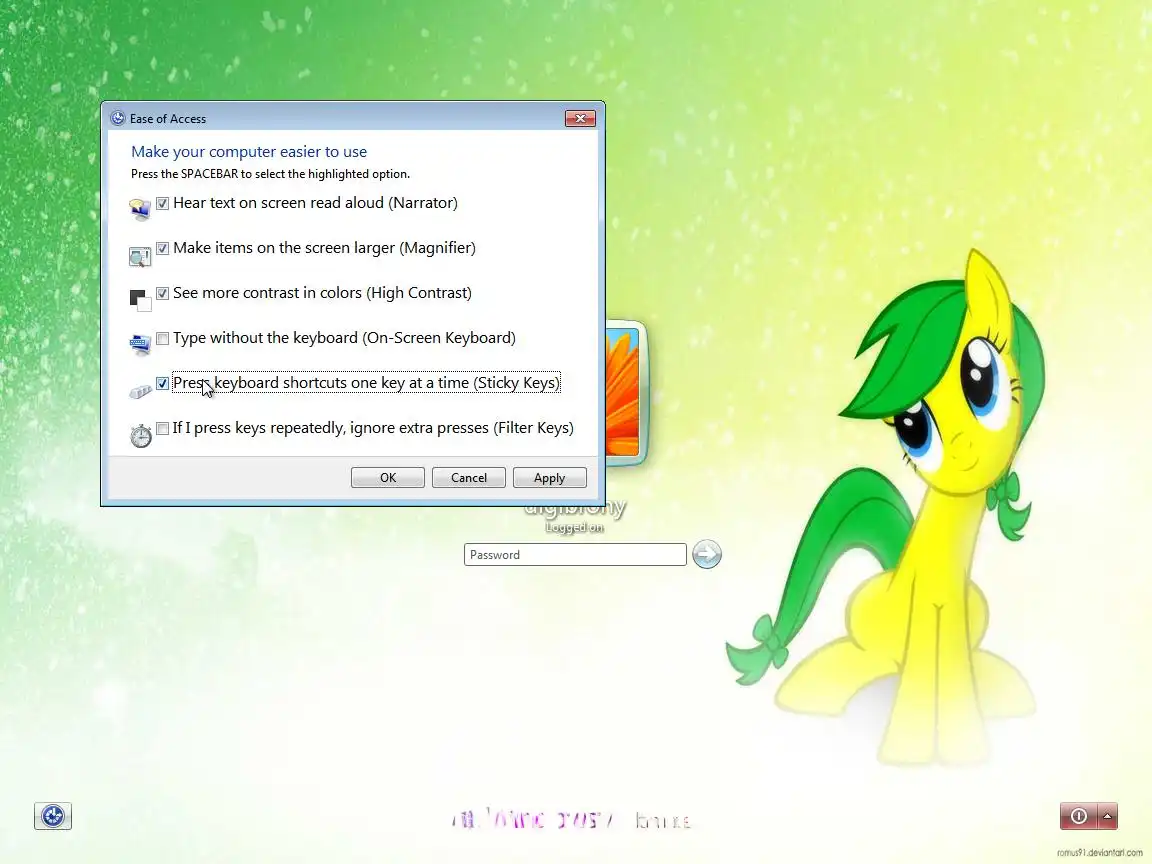Click 'If I press keys repeatedly' Filter Keys label

[373, 428]
